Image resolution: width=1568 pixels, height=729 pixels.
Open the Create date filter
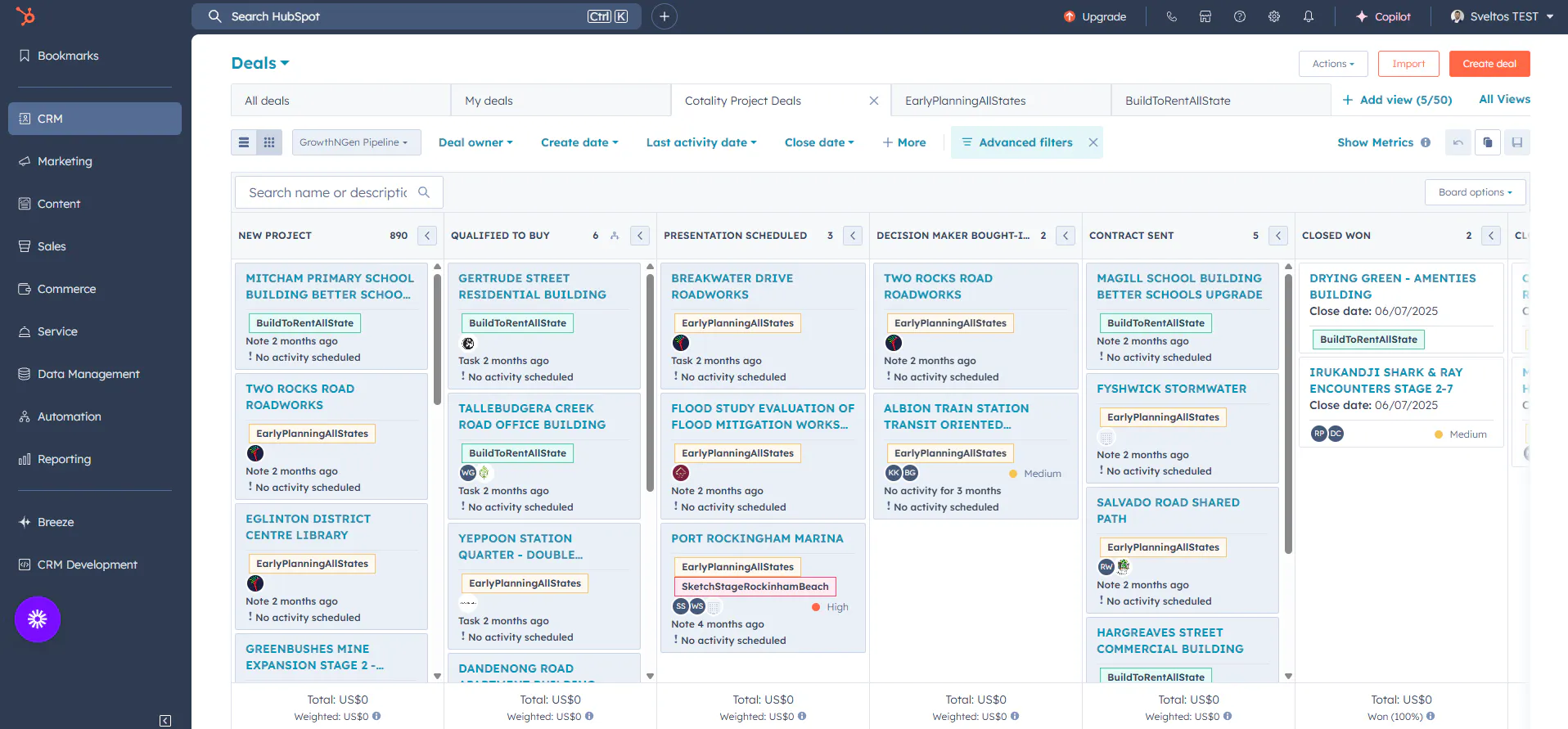pos(579,142)
